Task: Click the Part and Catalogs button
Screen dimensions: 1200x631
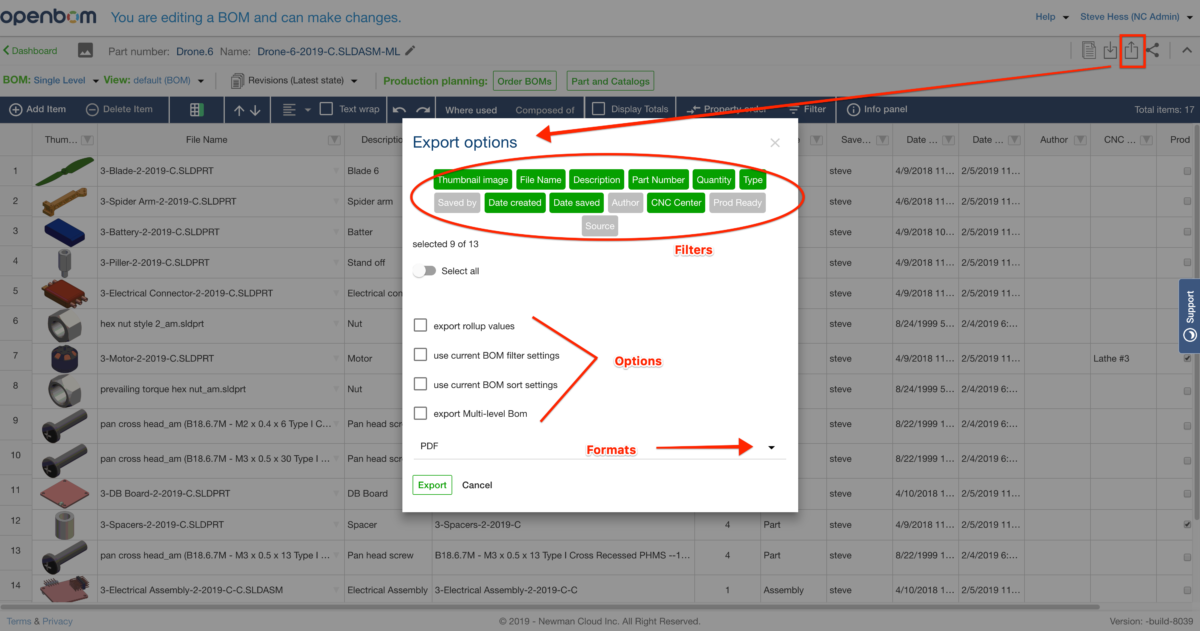Action: click(x=610, y=81)
